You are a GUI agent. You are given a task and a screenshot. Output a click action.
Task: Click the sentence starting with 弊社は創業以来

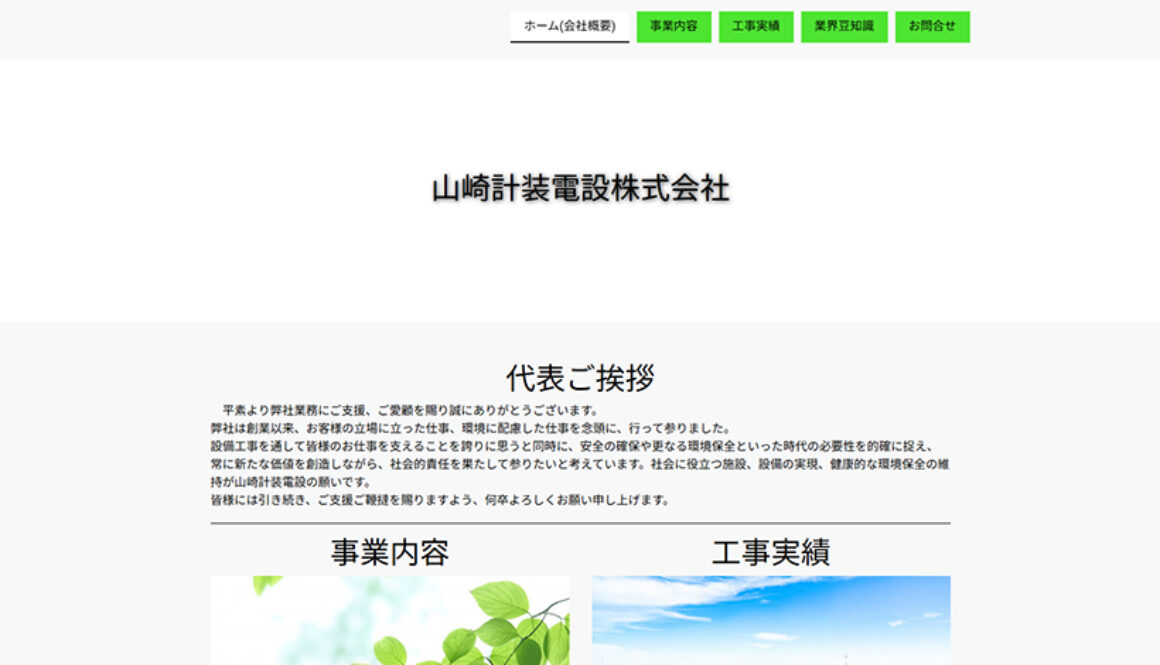(471, 428)
